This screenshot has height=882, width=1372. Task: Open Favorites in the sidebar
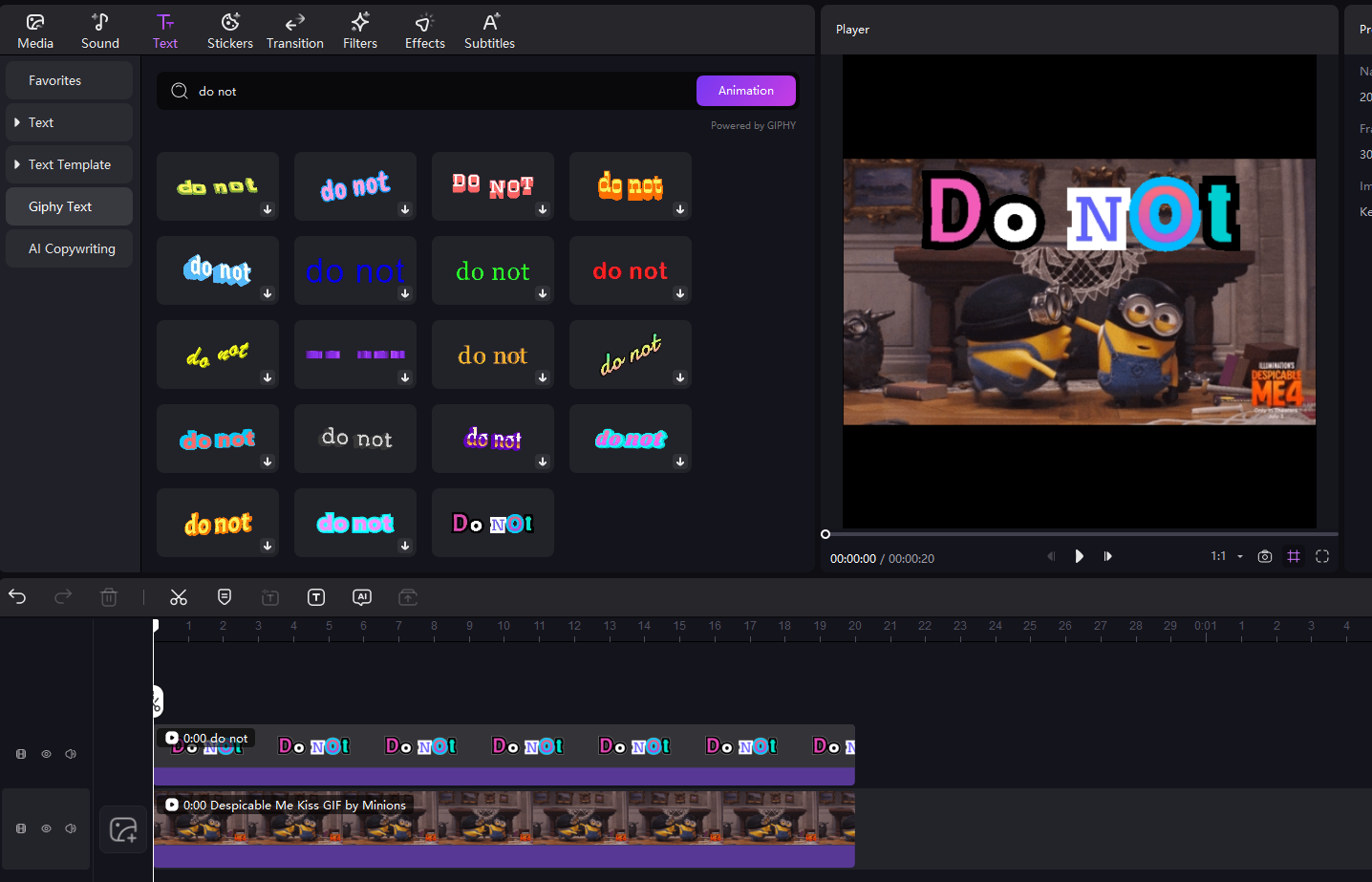click(69, 80)
